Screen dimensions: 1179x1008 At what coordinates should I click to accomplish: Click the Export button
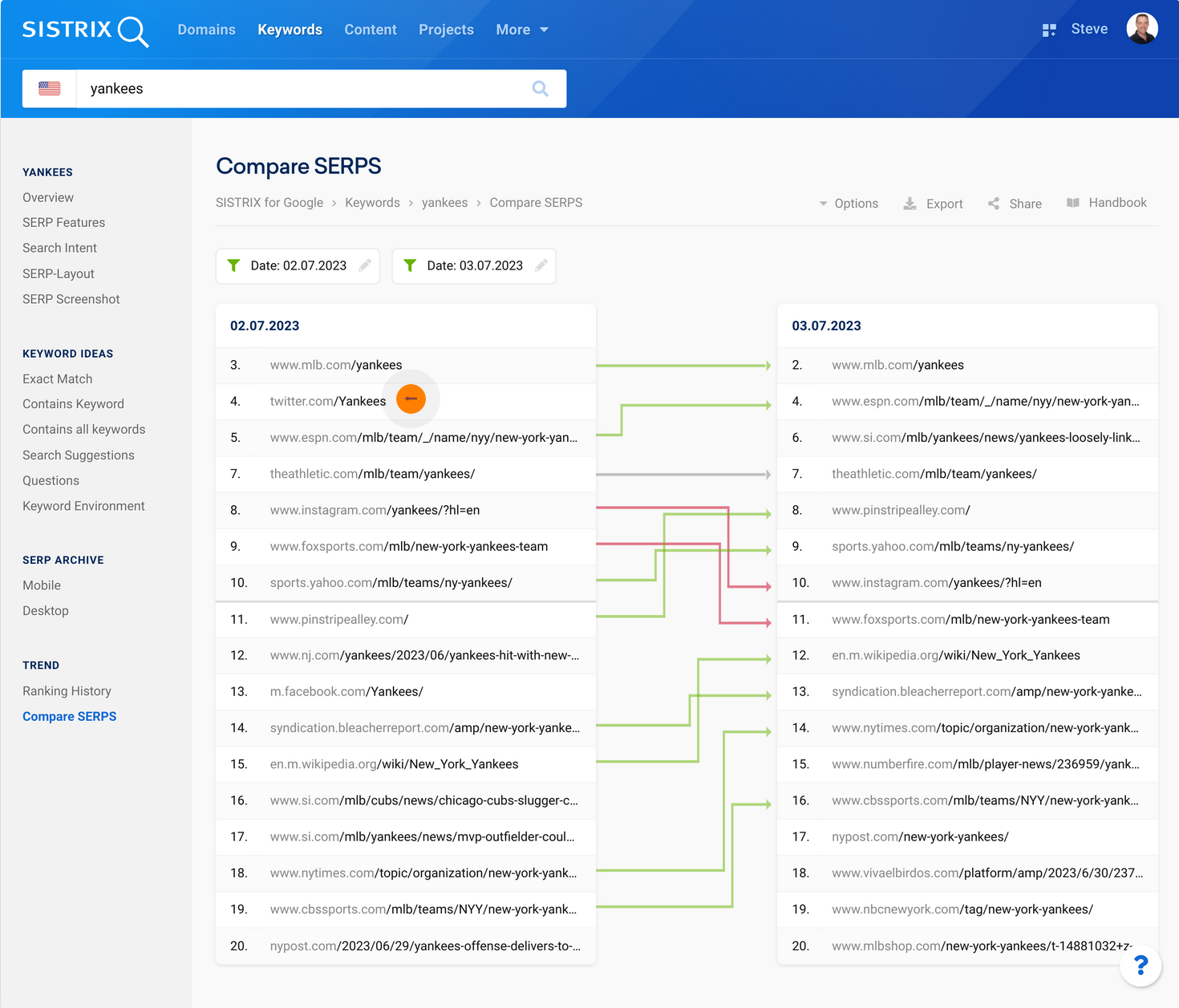(x=933, y=204)
